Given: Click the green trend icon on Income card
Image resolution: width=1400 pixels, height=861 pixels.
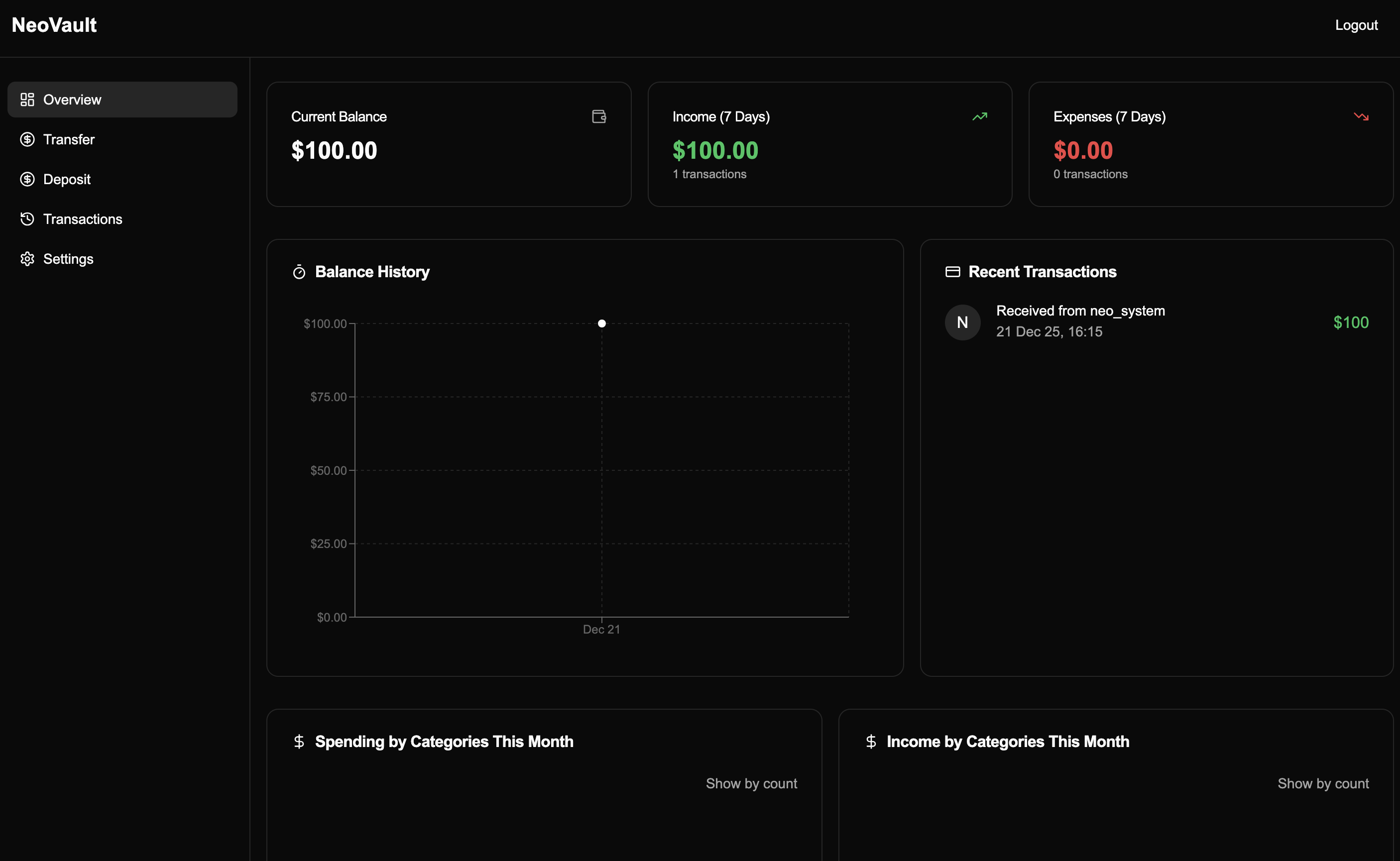Looking at the screenshot, I should (x=980, y=116).
